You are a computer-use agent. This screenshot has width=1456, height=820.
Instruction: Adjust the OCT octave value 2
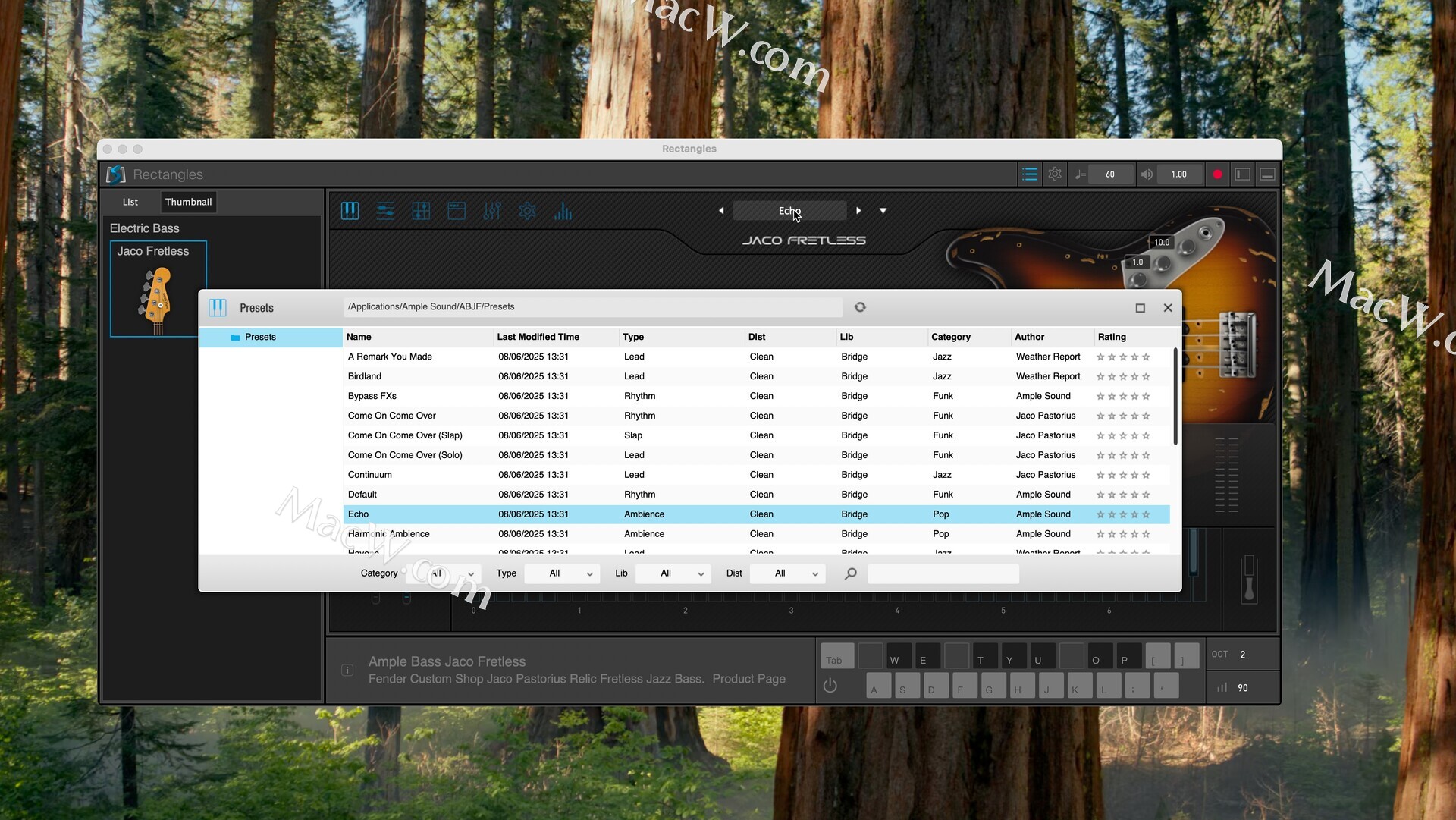pos(1242,655)
